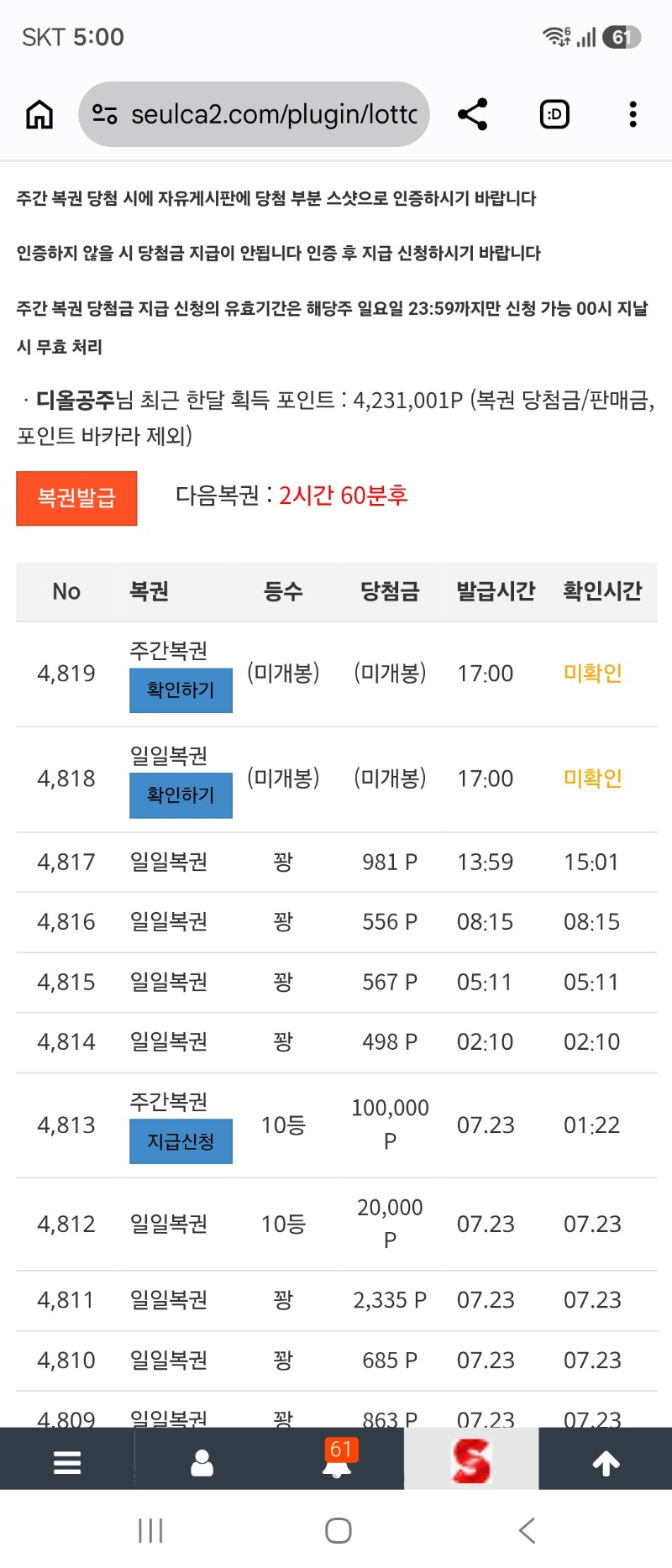Click 지급신청 for ticket 4,813
This screenshot has width=672, height=1568.
[181, 1141]
